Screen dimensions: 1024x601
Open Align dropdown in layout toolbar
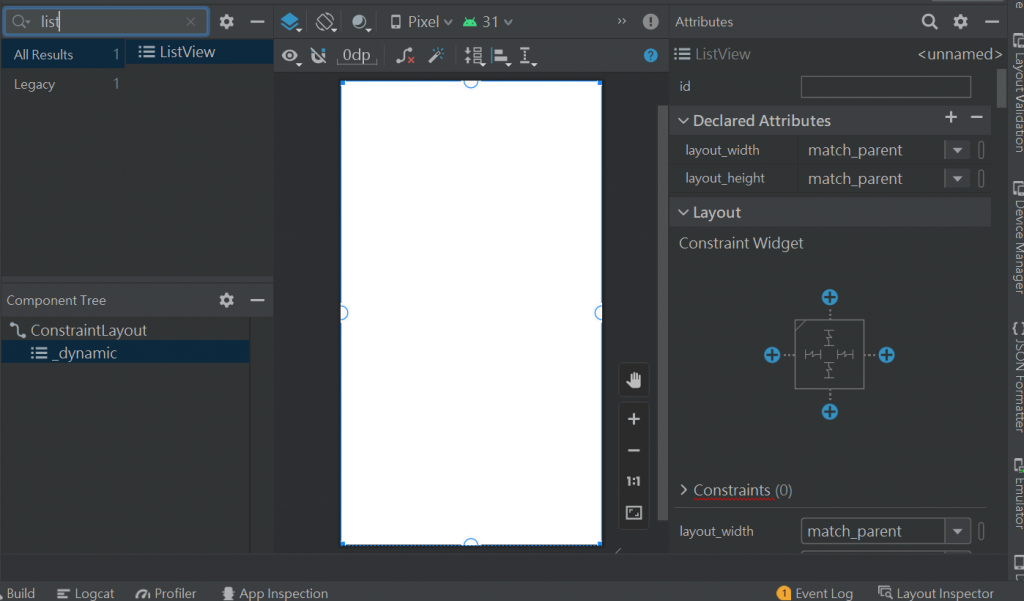coord(501,57)
